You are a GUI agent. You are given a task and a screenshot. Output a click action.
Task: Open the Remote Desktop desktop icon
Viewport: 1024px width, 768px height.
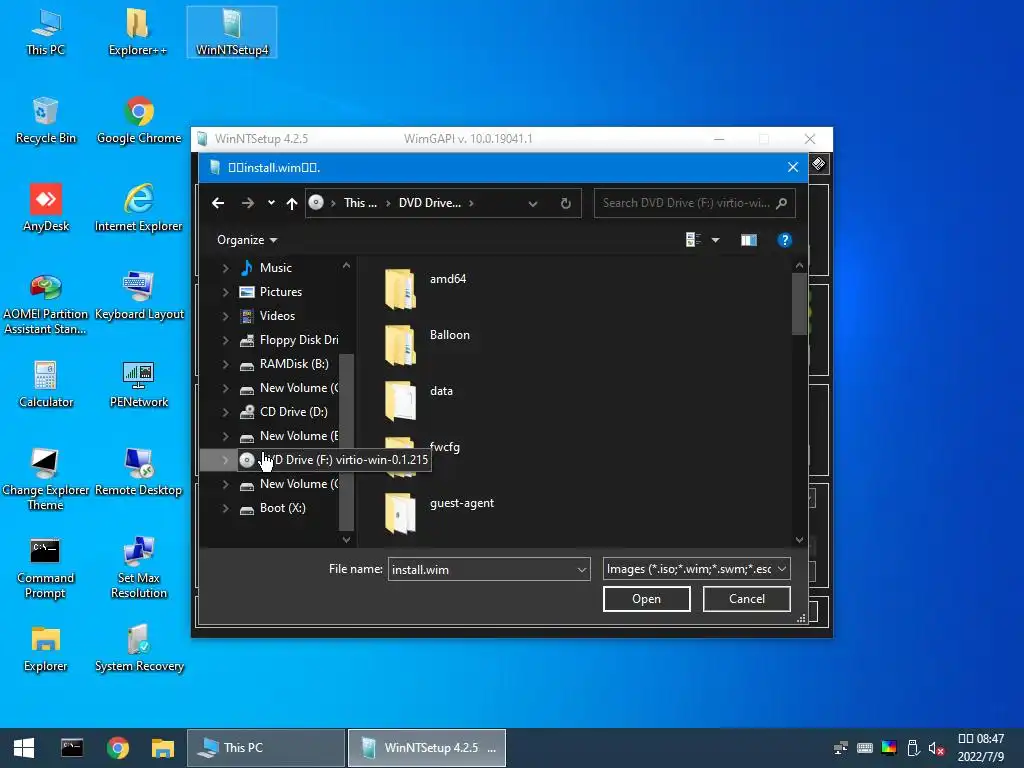pos(138,473)
